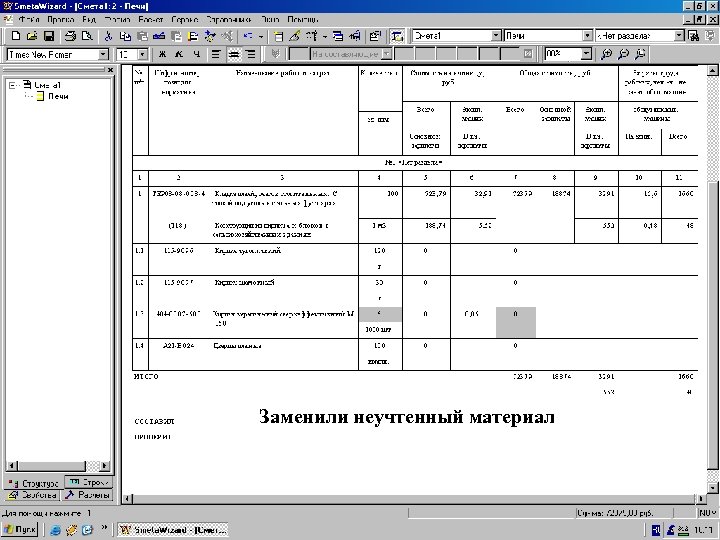Click the binoculars search icon

click(694, 36)
